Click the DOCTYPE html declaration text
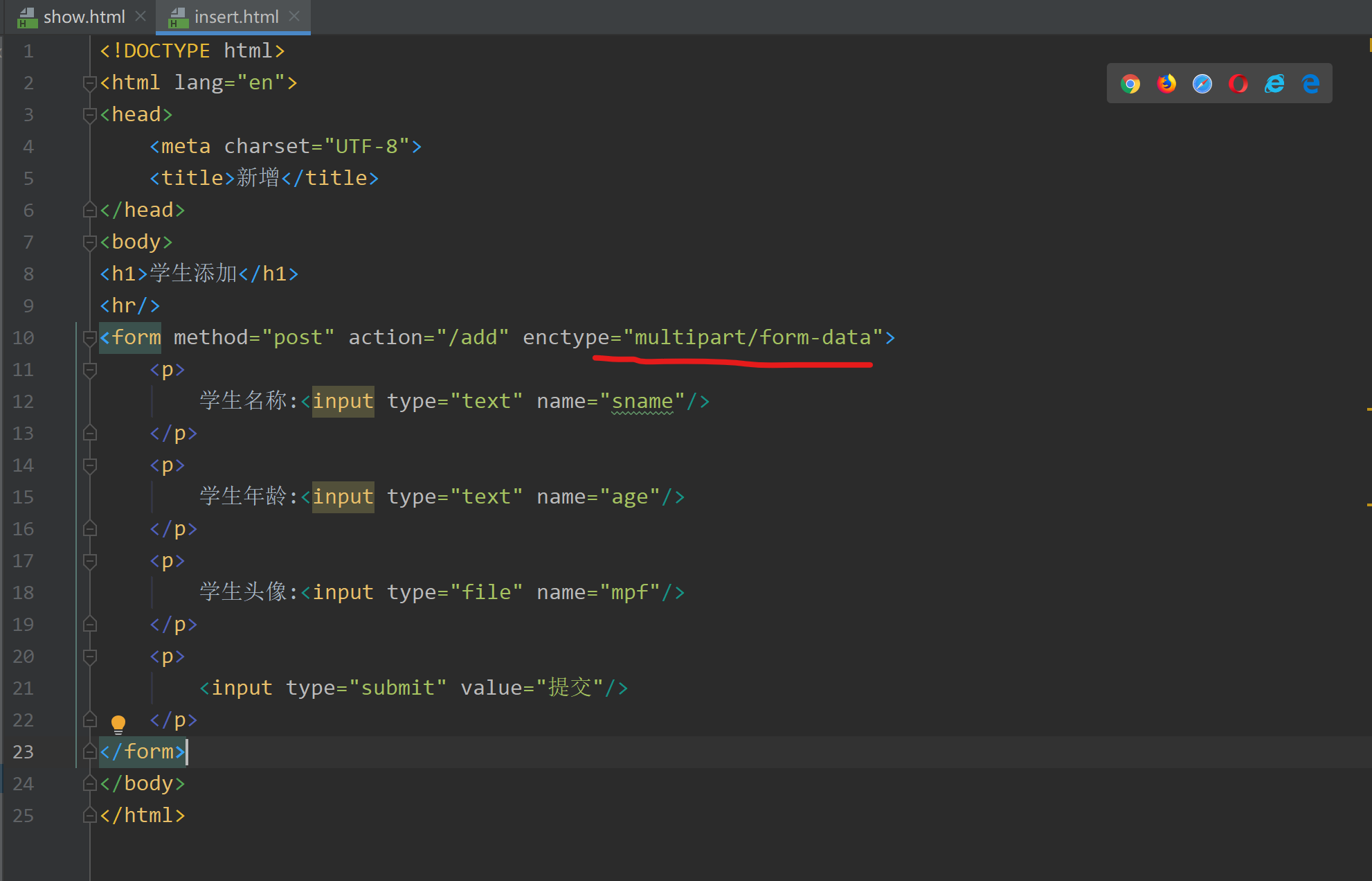The image size is (1372, 881). point(192,51)
